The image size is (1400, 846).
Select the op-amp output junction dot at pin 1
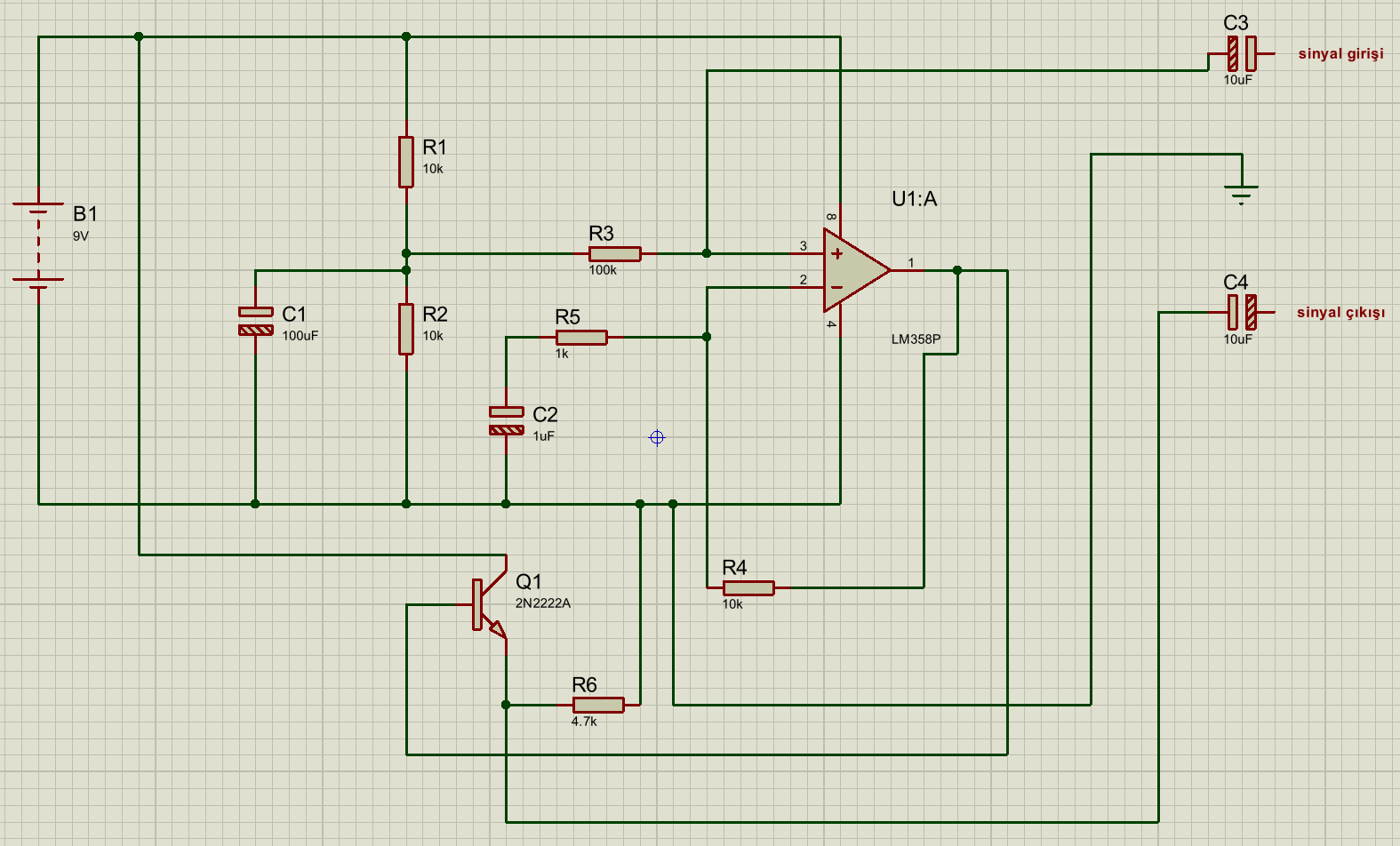click(957, 270)
